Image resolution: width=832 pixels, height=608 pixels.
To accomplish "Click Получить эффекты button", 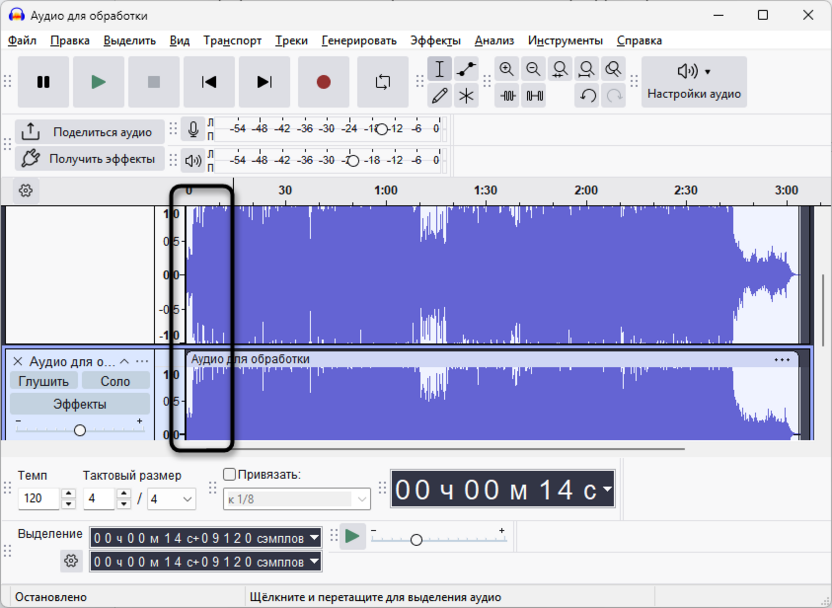I will click(90, 159).
